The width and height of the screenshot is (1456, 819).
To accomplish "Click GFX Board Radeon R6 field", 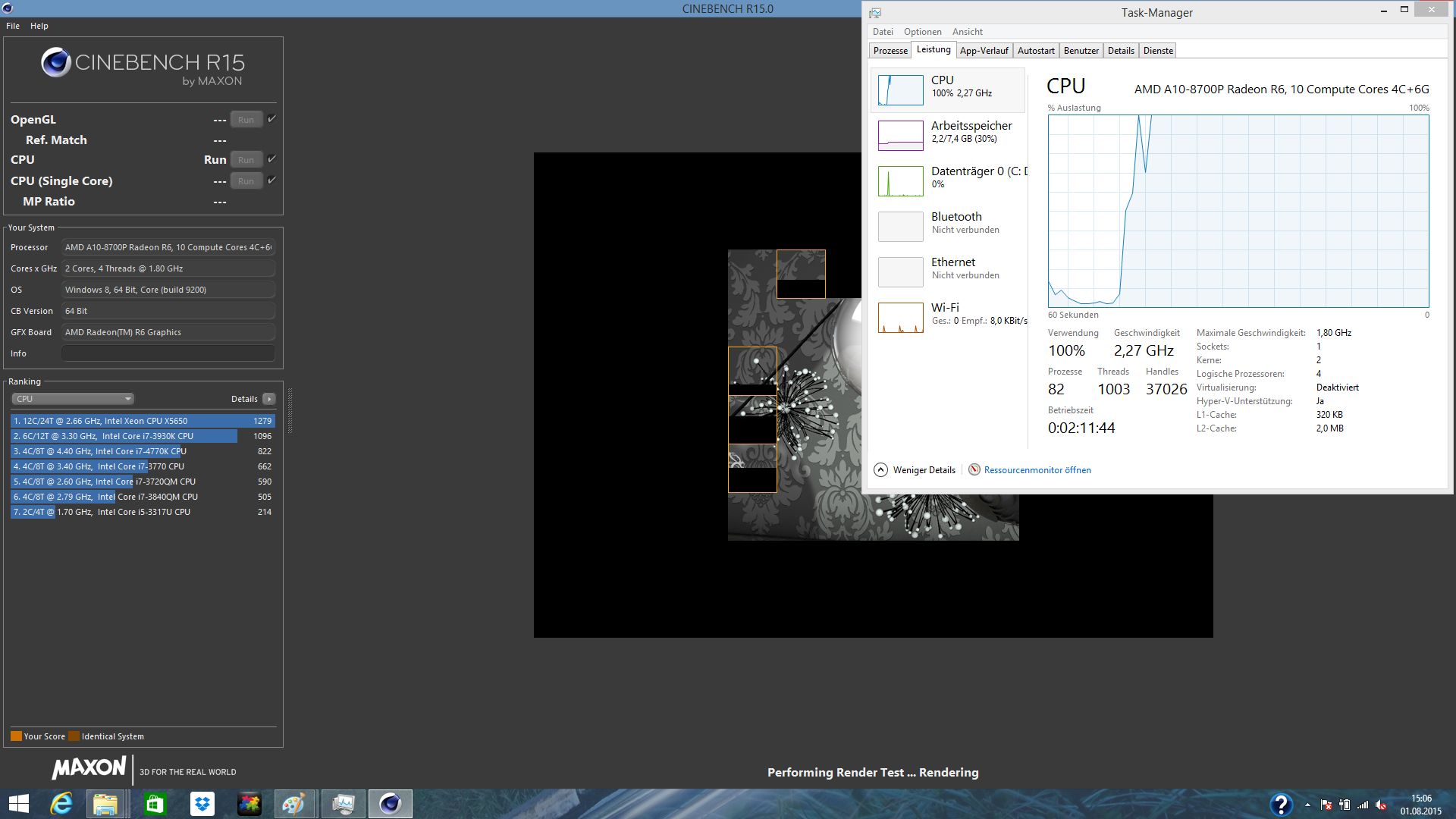I will (x=168, y=332).
